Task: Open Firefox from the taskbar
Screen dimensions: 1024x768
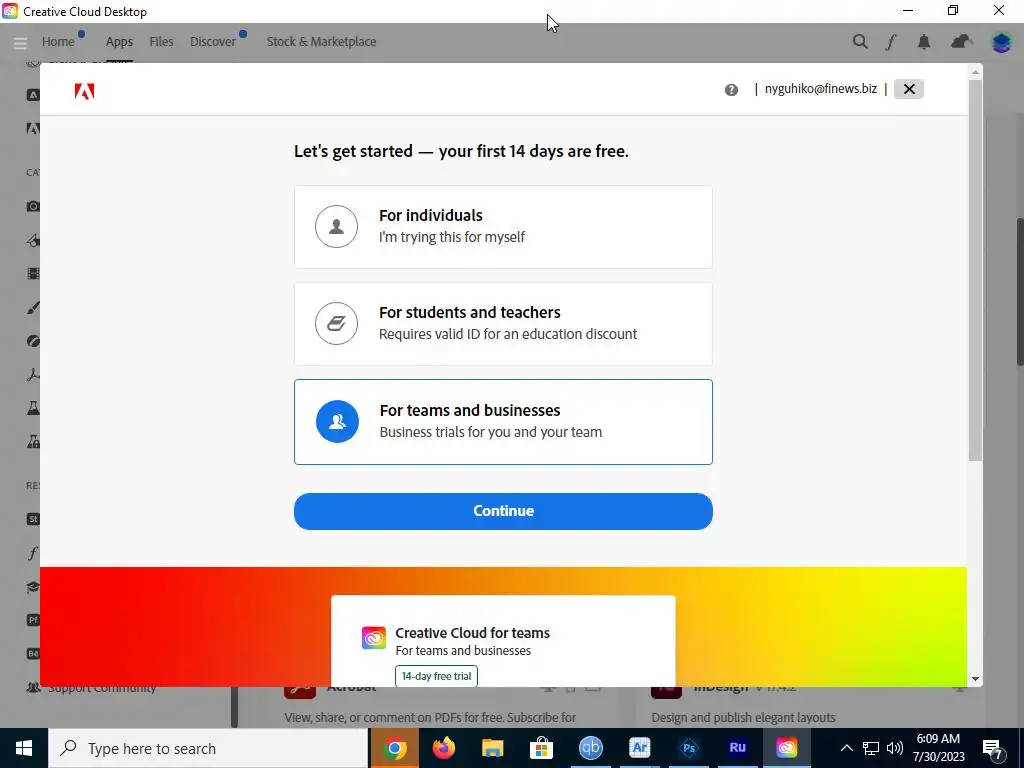Action: point(444,748)
